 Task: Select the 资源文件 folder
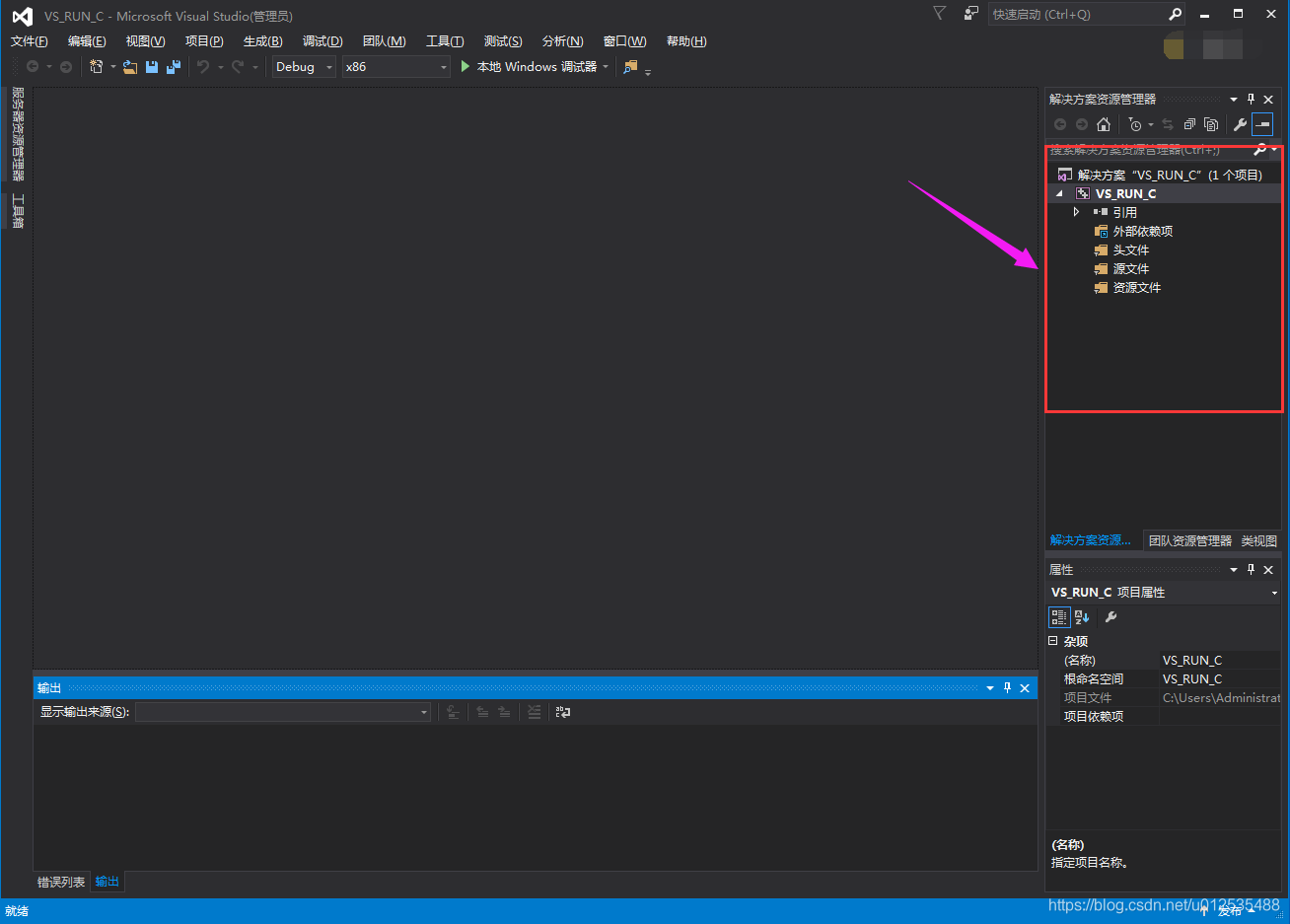1137,288
